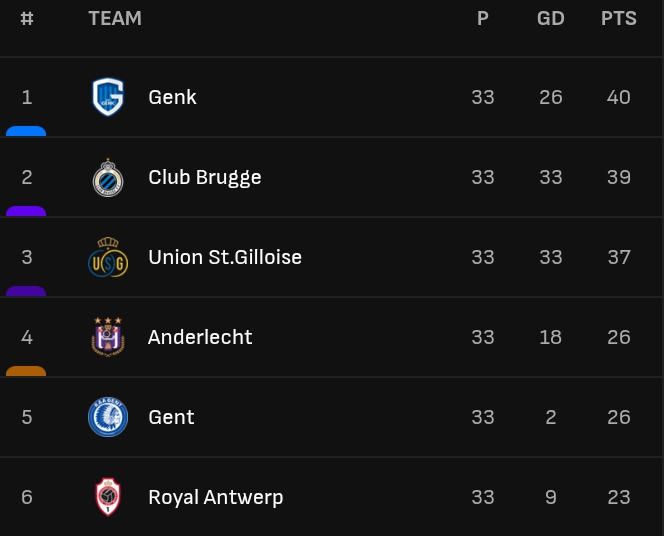This screenshot has width=664, height=536.
Task: Open the Genk team name link
Action: [172, 97]
